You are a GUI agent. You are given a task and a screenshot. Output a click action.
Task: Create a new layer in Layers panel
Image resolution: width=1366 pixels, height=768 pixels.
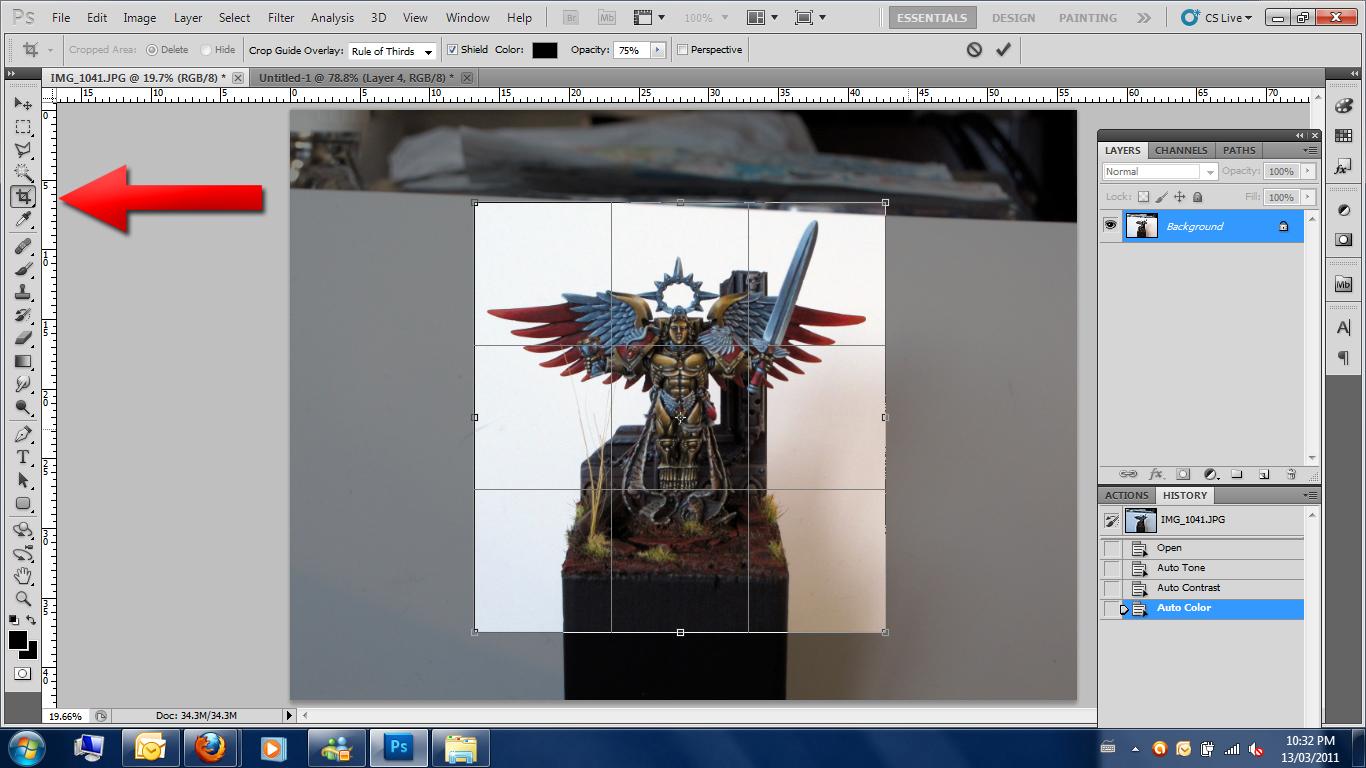point(1264,474)
